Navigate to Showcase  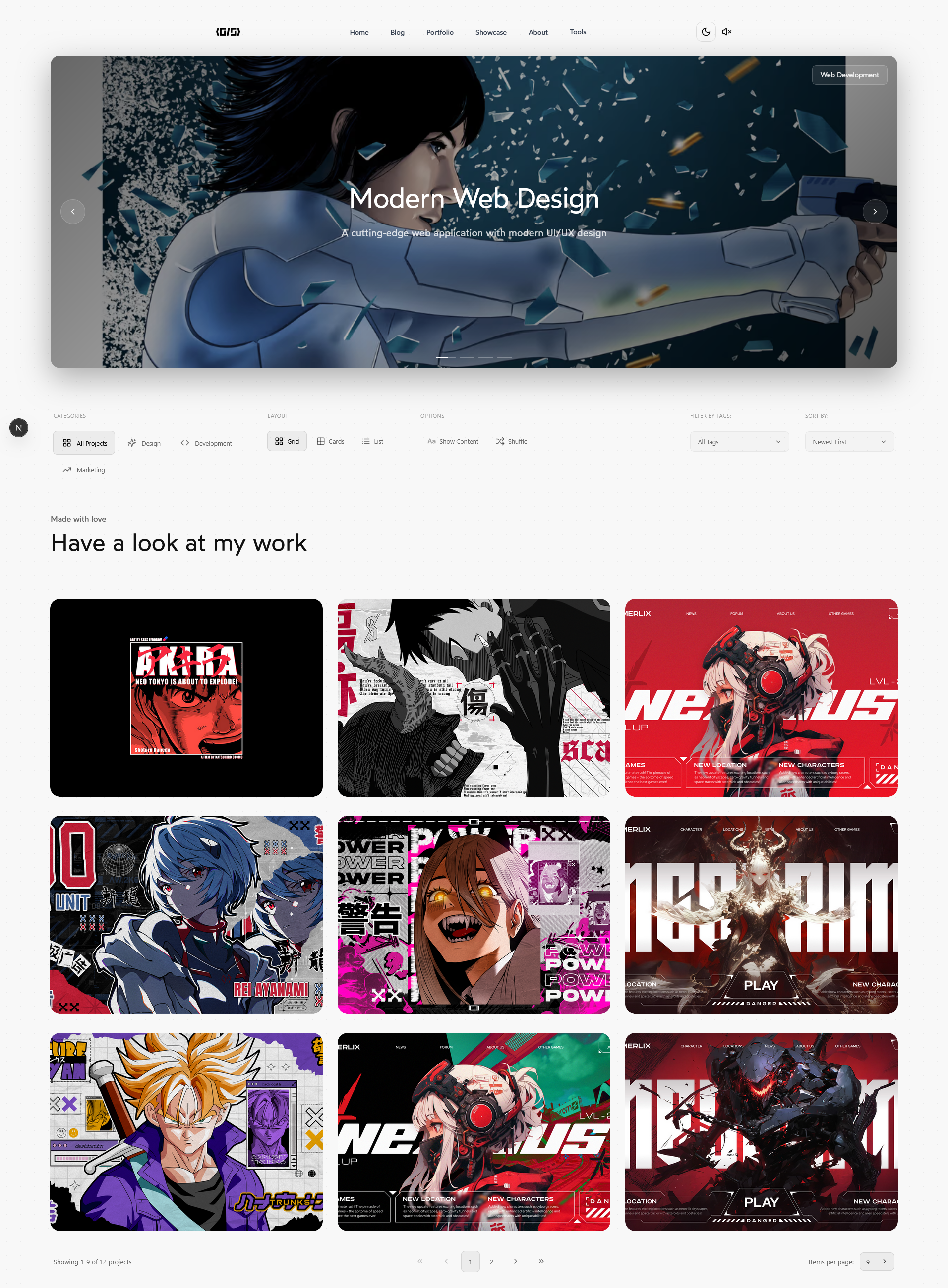[491, 32]
